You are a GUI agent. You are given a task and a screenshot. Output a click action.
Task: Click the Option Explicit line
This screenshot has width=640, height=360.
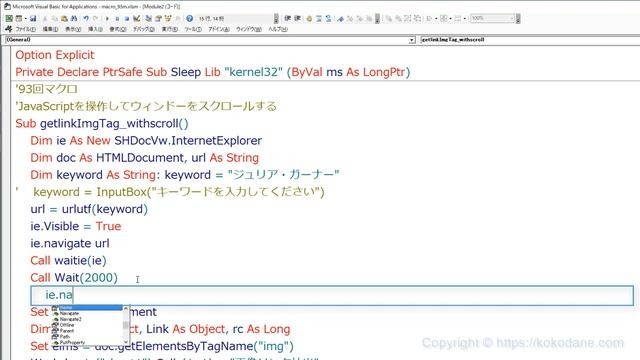55,55
